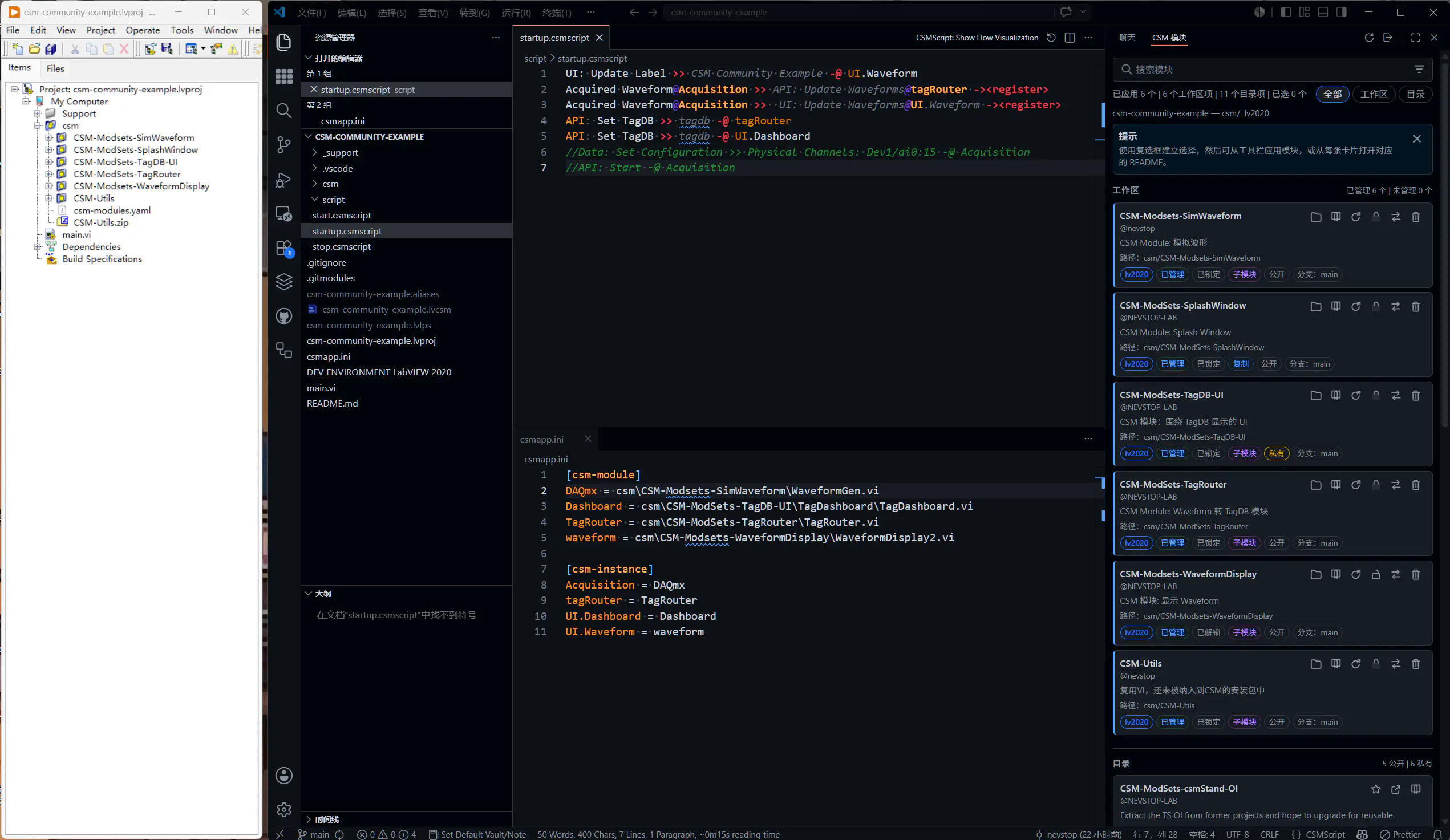Screen dimensions: 1450x840
Task: Switch to 聊天 tab
Action: pyautogui.click(x=1127, y=38)
